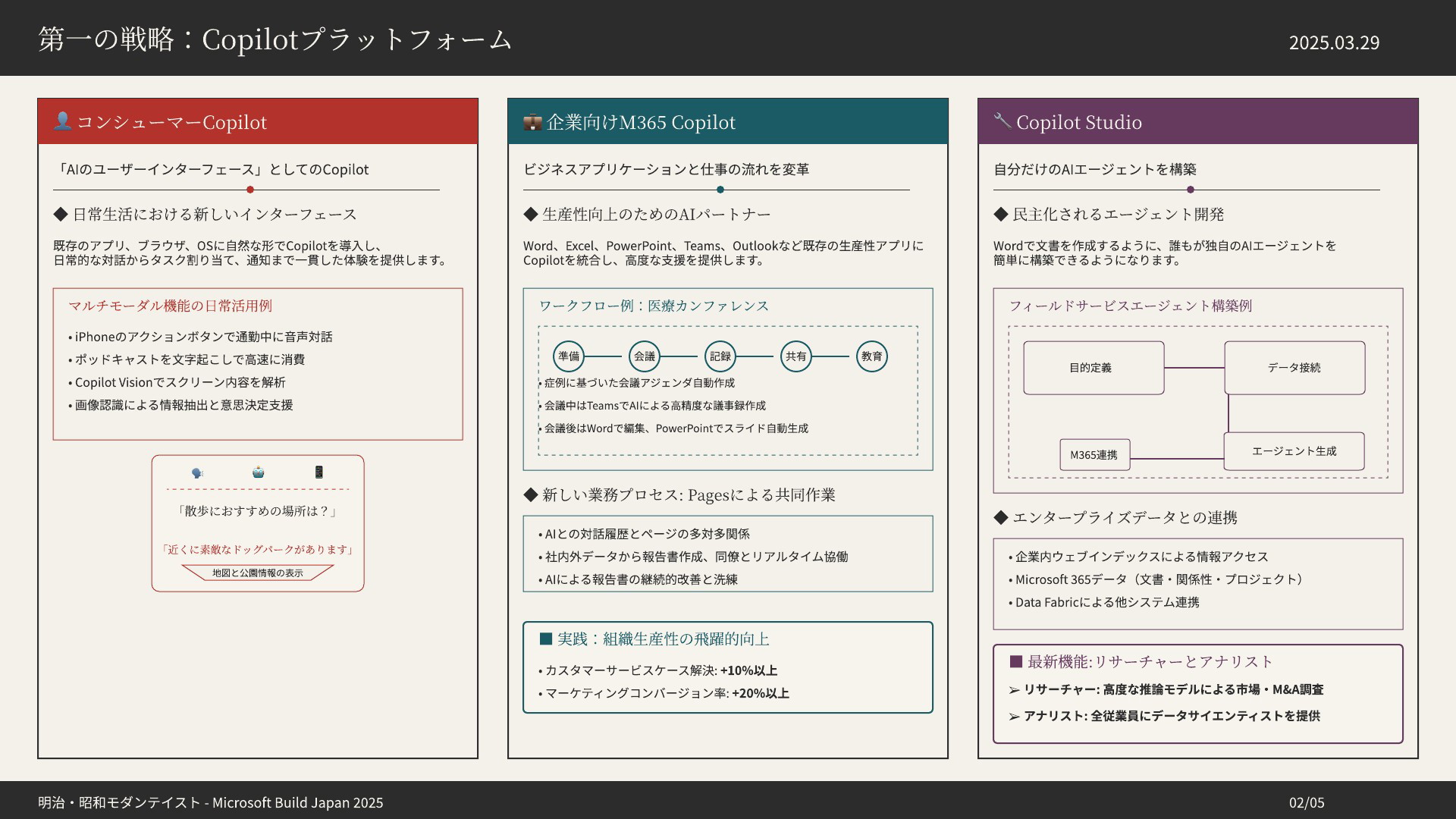Click the 目的定義 diagram box
1456x819 pixels.
click(x=1094, y=368)
